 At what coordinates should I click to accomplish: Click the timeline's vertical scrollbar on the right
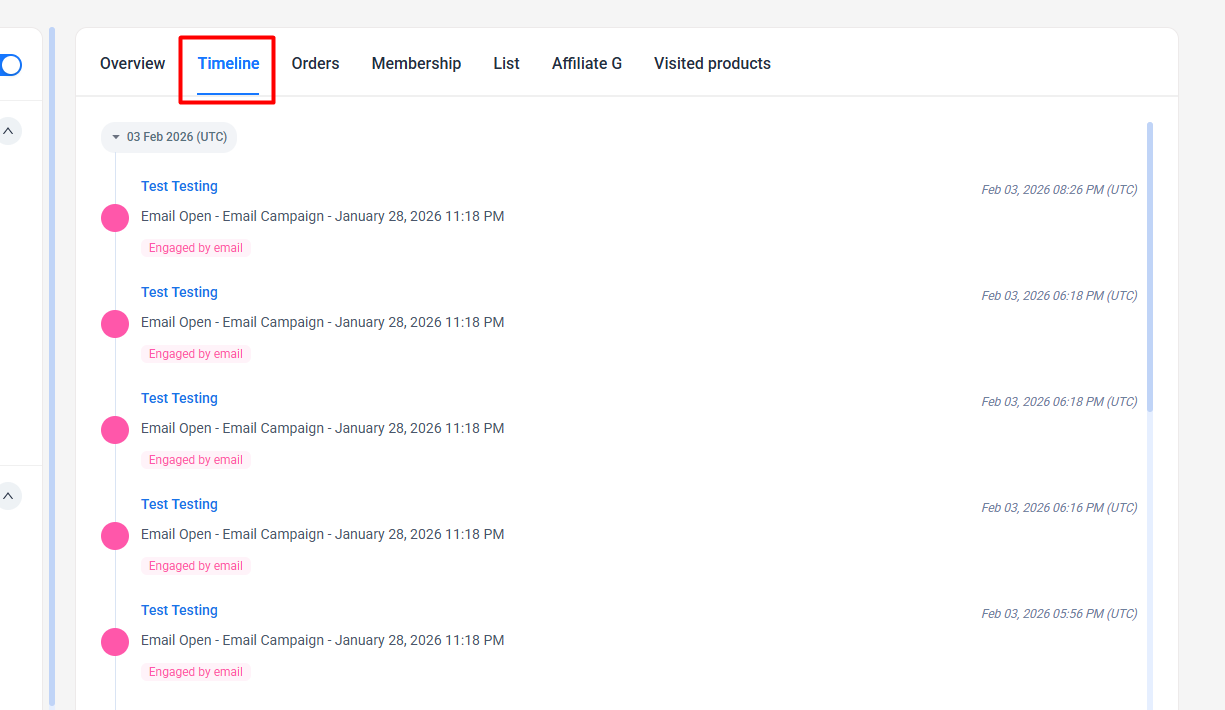pos(1150,266)
